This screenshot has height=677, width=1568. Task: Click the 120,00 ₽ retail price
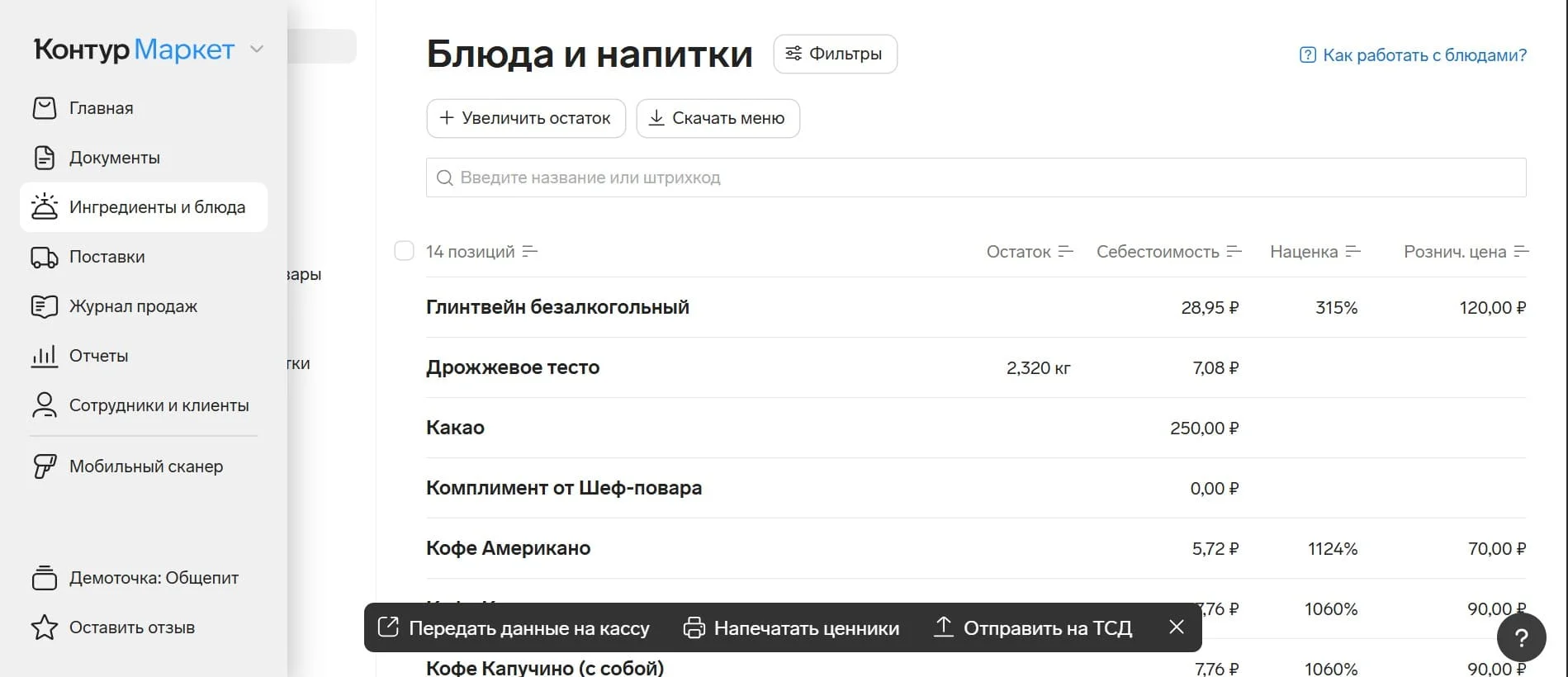click(1492, 308)
